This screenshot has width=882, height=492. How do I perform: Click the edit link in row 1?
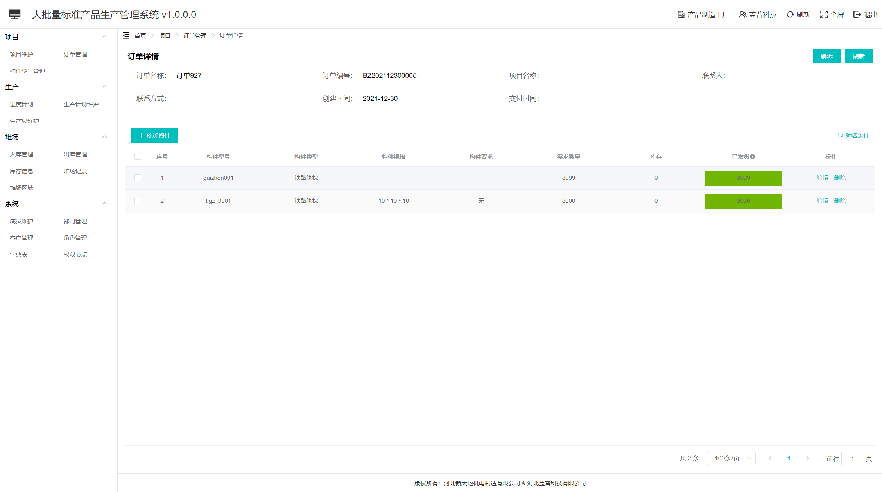click(822, 178)
